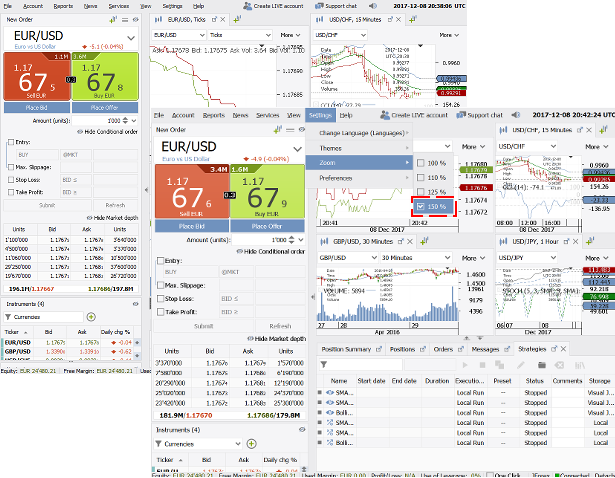The width and height of the screenshot is (615, 478).
Task: Edit strategy with the pencil icon
Action: pos(520,365)
